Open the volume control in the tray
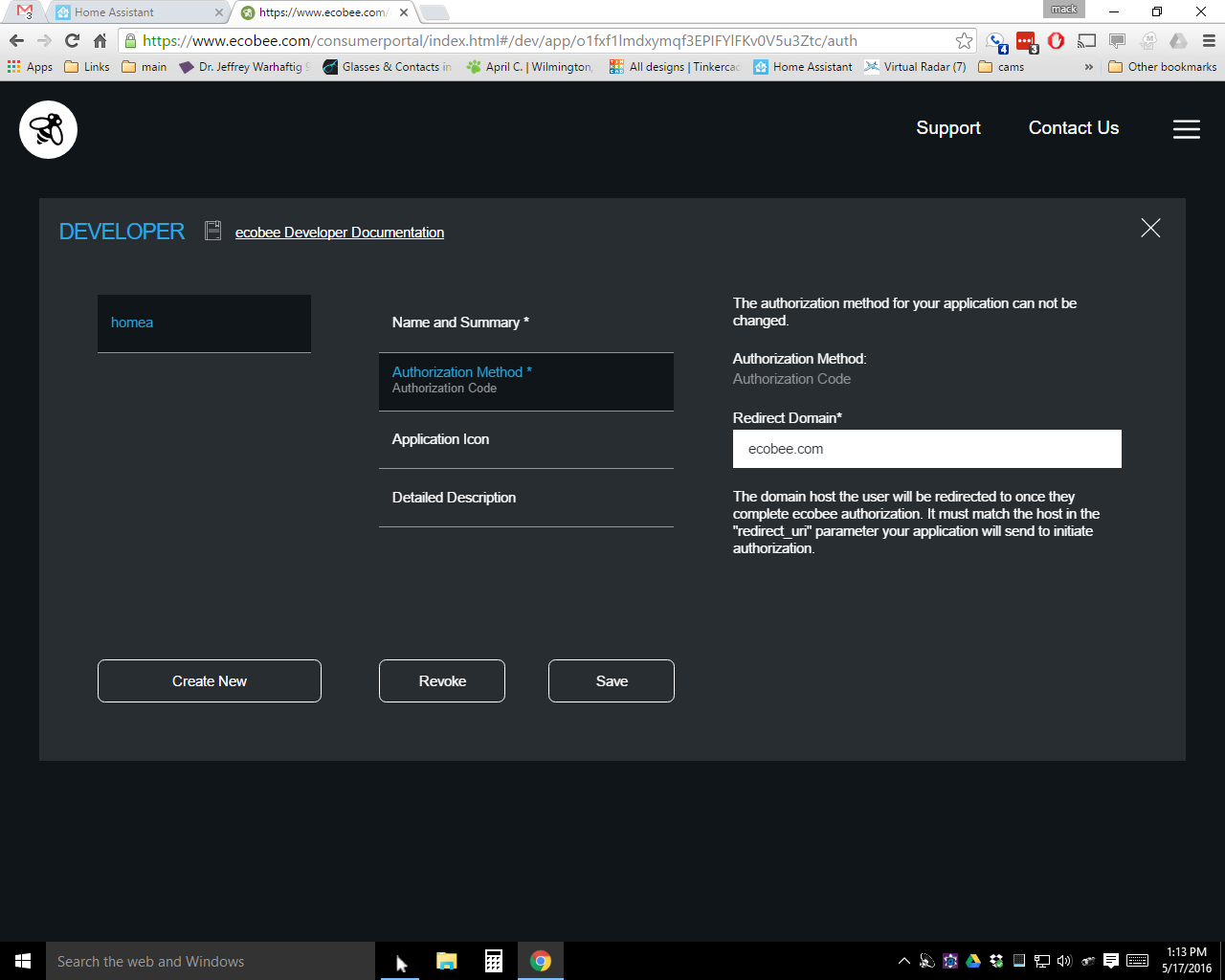This screenshot has height=980, width=1225. [x=1064, y=961]
